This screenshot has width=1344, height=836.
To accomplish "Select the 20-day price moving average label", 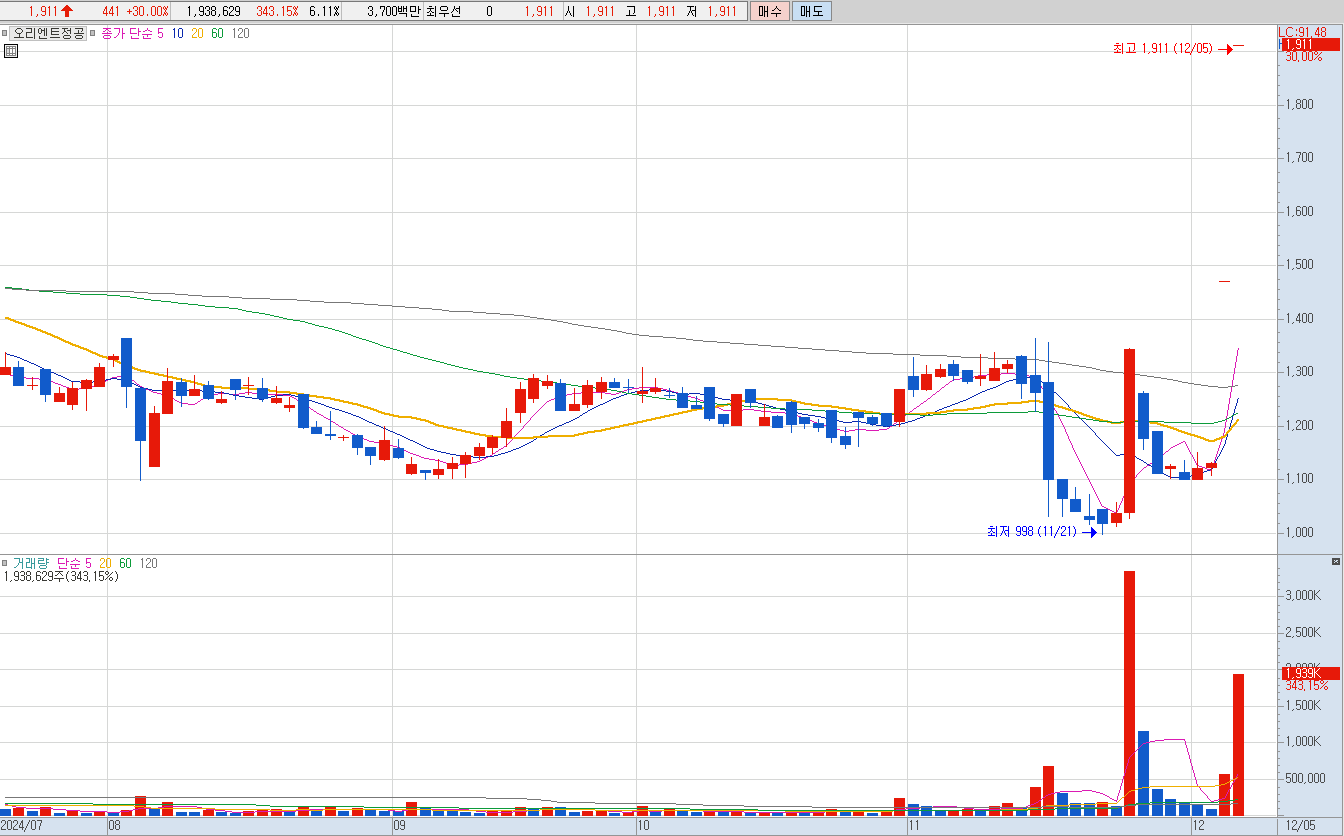I will click(x=197, y=33).
